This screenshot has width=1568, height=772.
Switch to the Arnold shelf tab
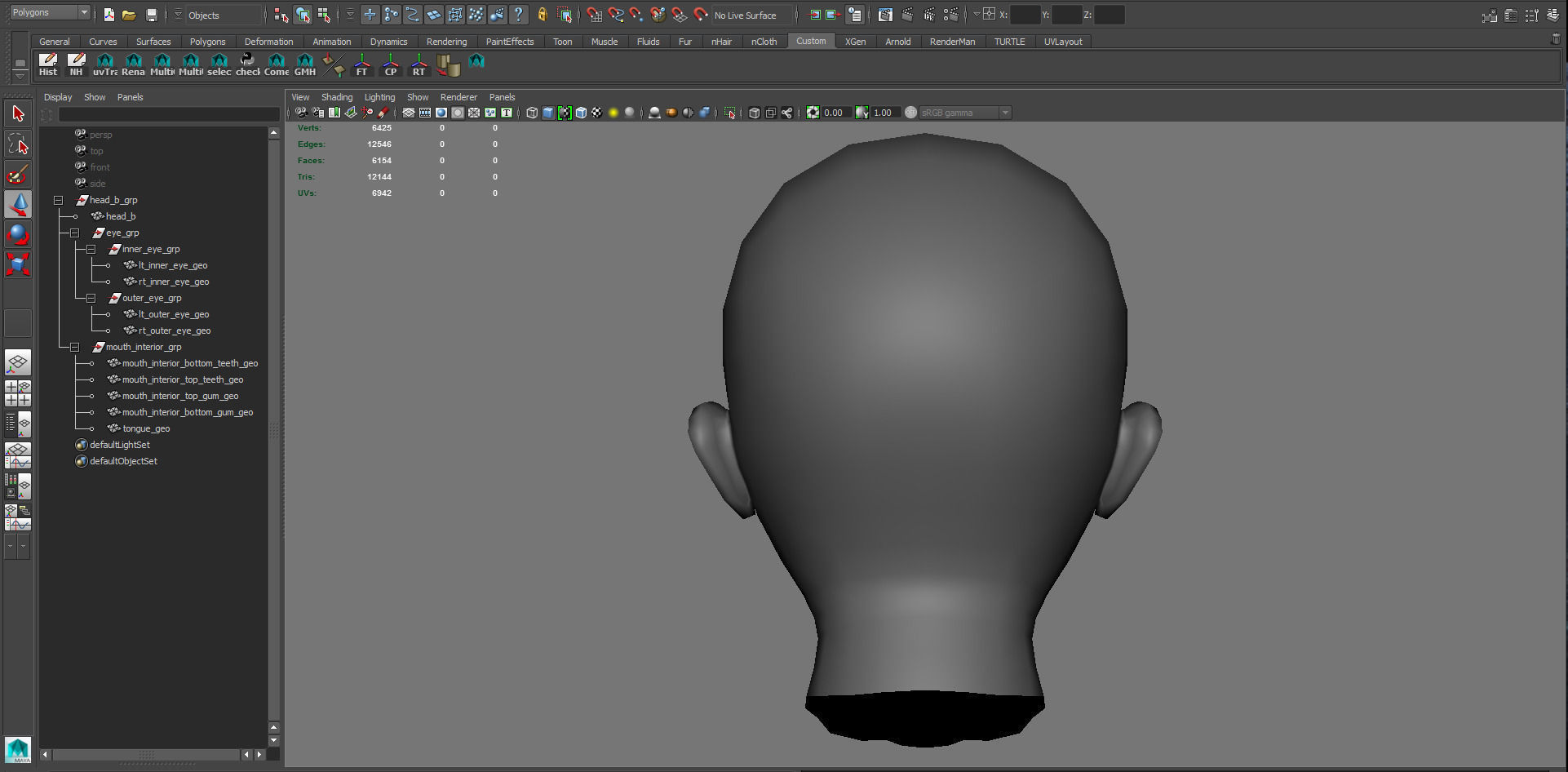point(897,42)
